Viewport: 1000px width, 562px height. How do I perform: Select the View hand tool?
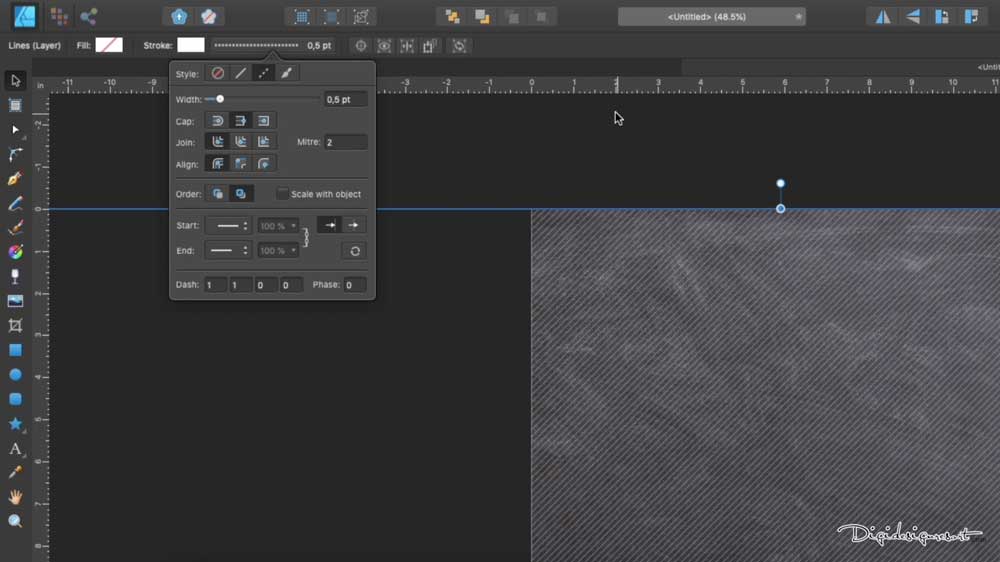pos(15,497)
